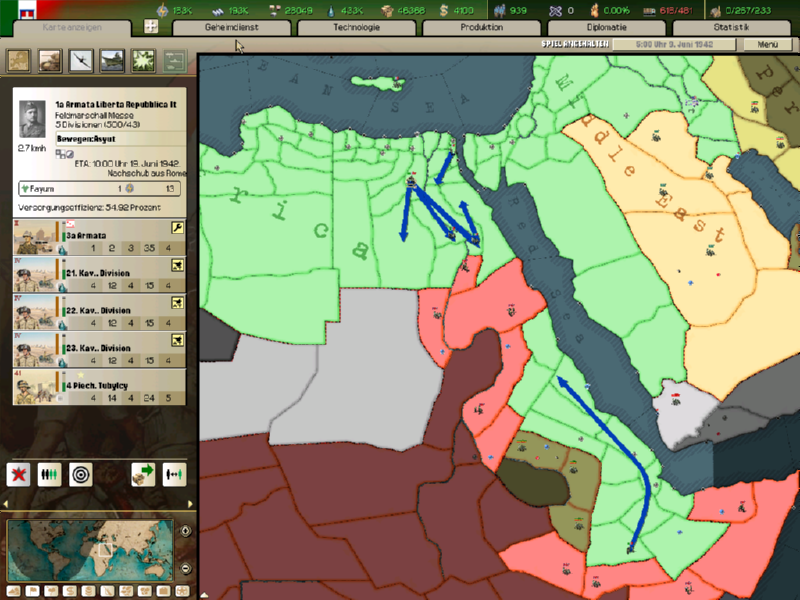Click on the world minimap
This screenshot has height=600, width=800.
click(90, 550)
